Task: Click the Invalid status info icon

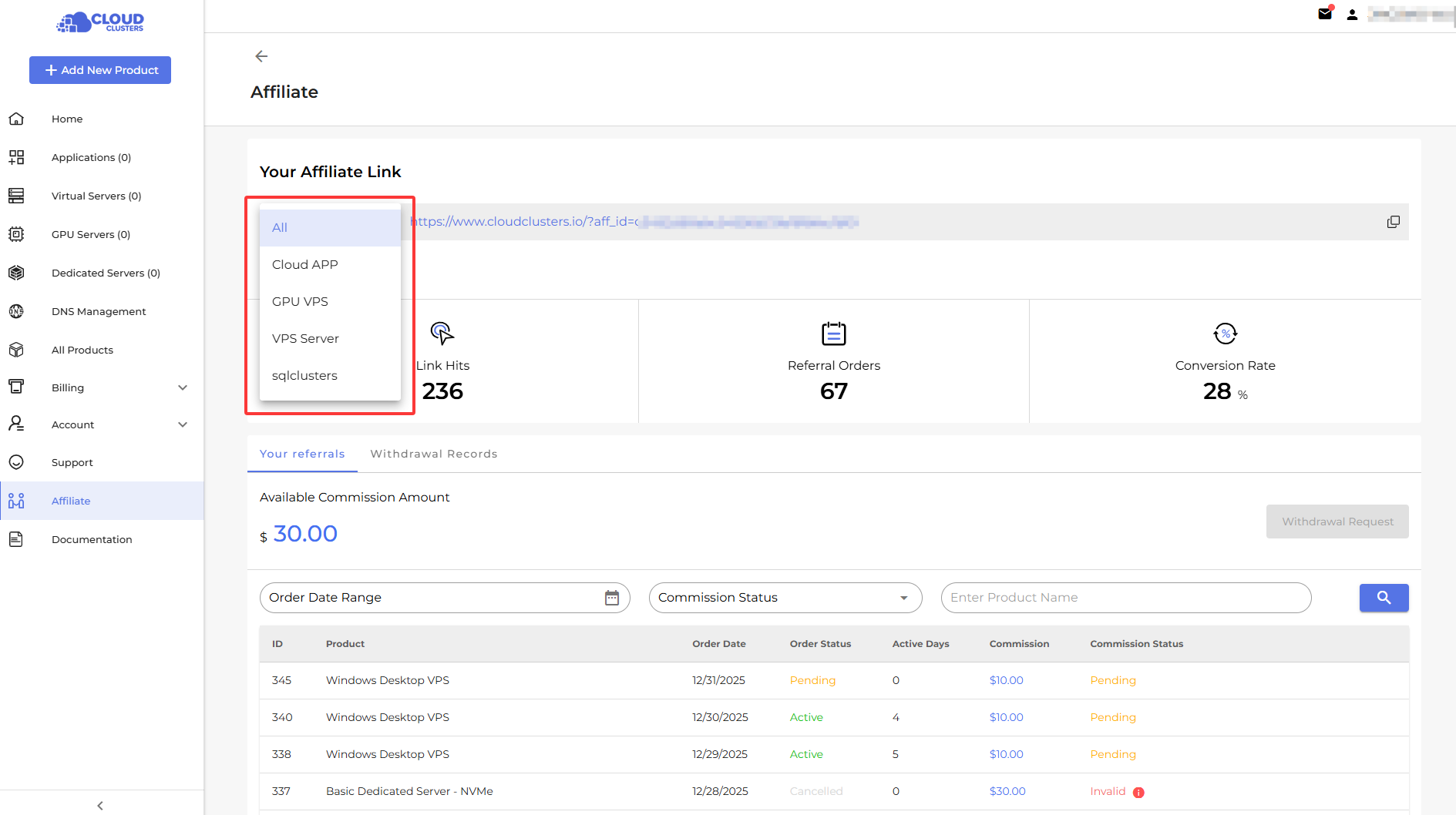Action: (x=1138, y=792)
